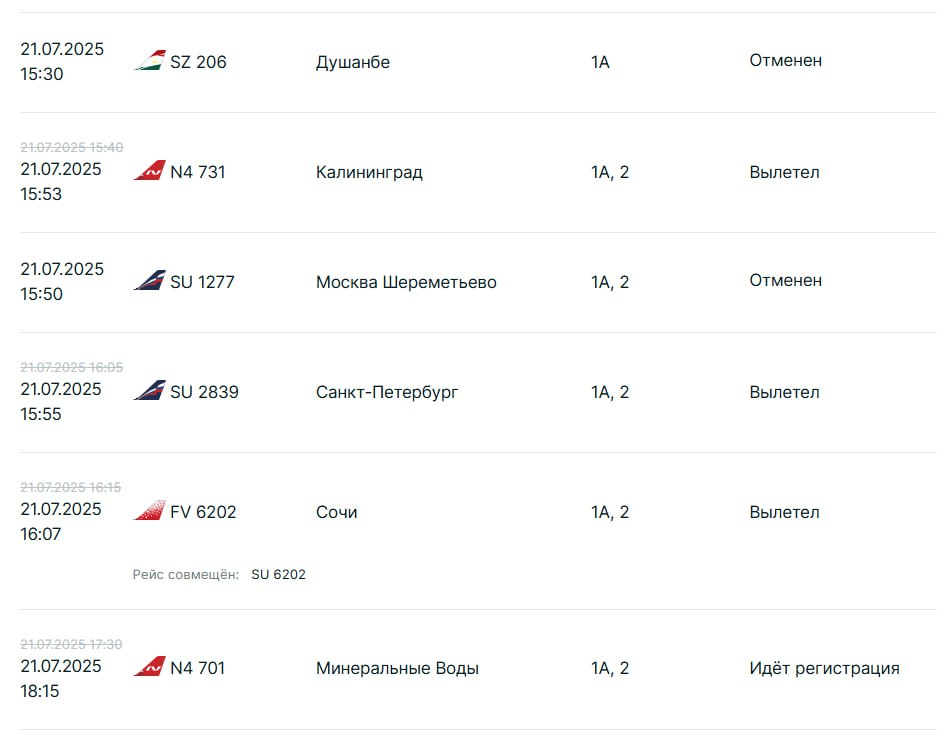The image size is (937, 731).
Task: Click Отменен status for Душанбе flight
Action: pyautogui.click(x=786, y=60)
